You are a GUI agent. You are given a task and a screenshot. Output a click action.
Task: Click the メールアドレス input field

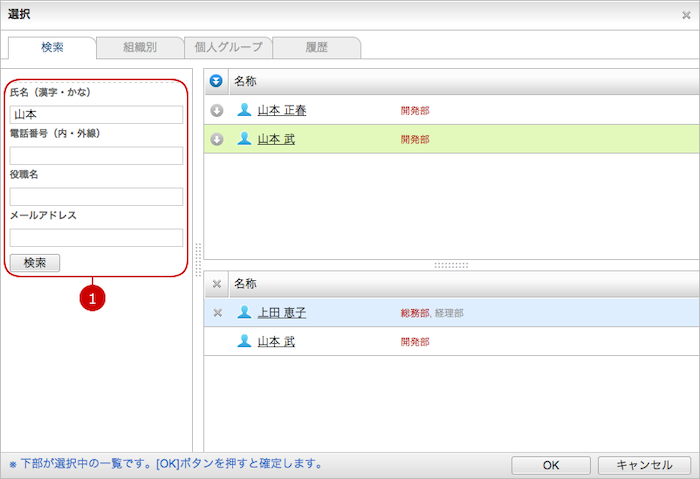[x=96, y=238]
